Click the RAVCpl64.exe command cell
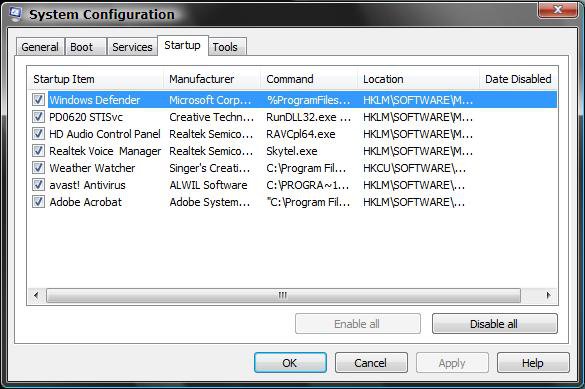The image size is (585, 389). pos(301,134)
